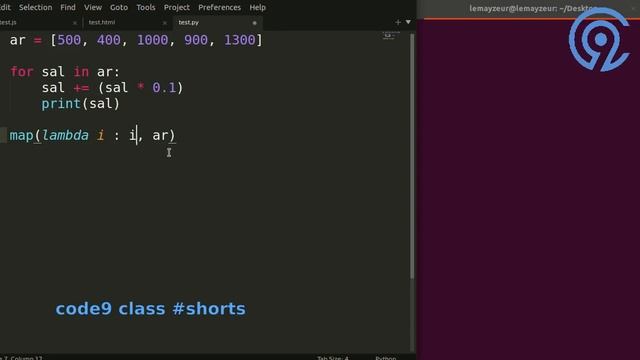Open the Selection menu
This screenshot has height=360, width=640.
pos(35,7)
